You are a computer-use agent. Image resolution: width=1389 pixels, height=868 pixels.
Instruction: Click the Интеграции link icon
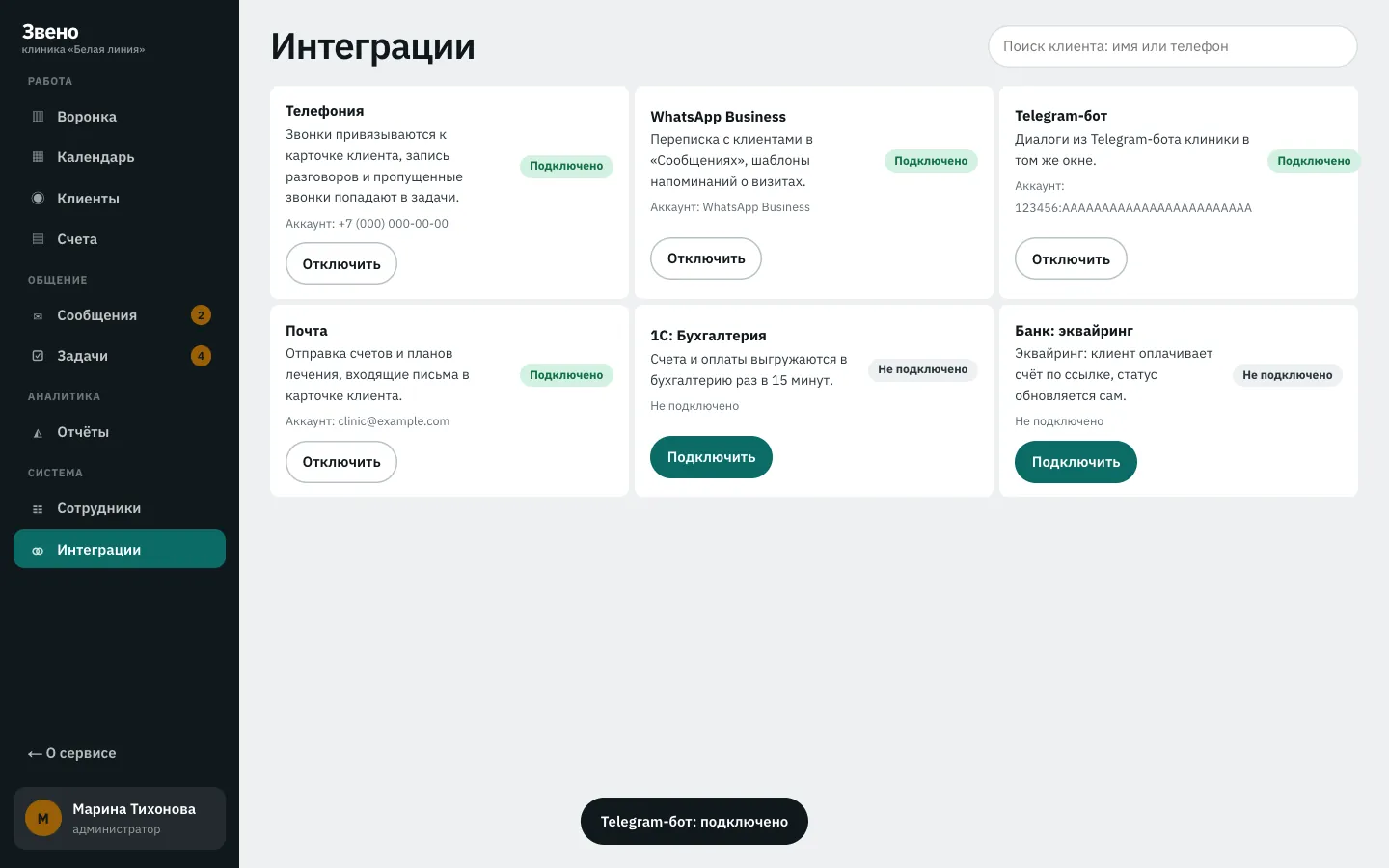(38, 550)
